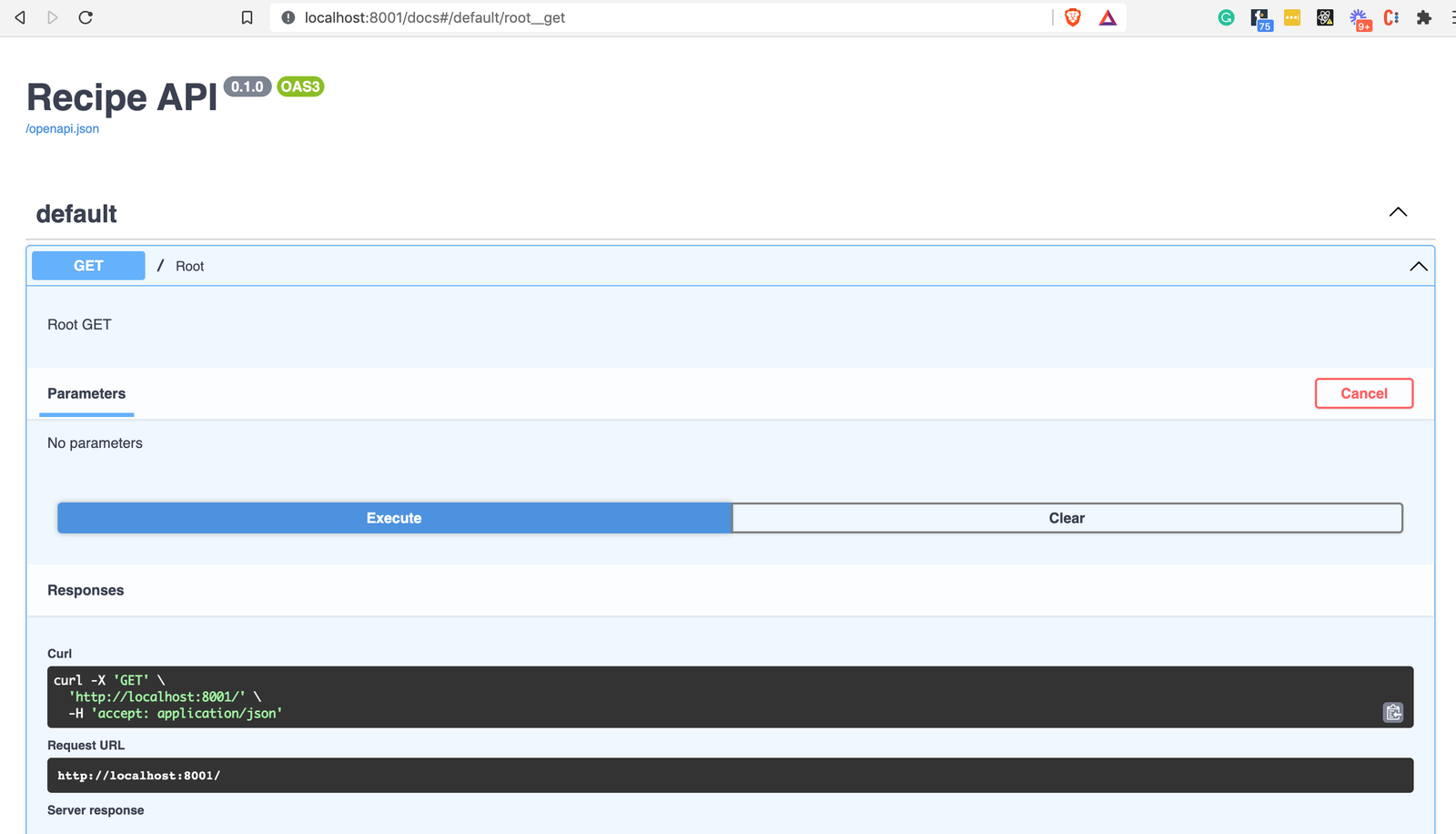
Task: Select the Parameters tab
Action: tap(86, 393)
